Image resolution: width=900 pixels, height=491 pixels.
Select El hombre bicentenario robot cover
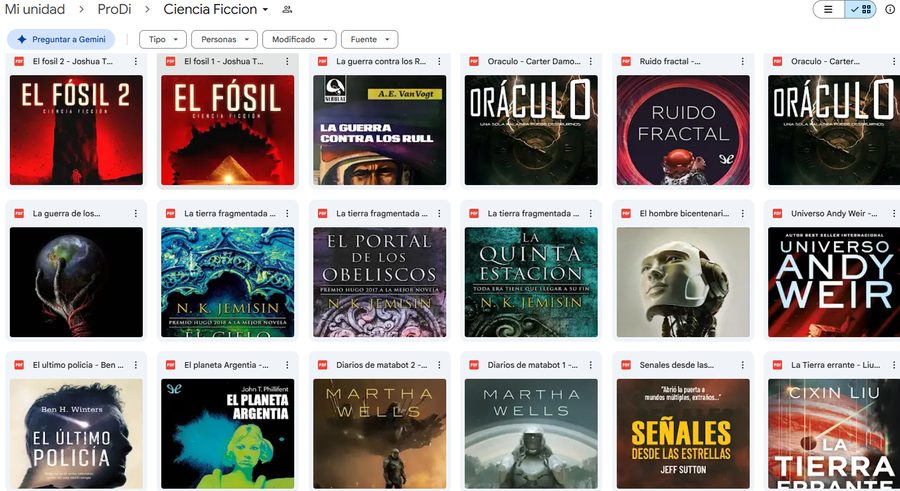pos(683,282)
